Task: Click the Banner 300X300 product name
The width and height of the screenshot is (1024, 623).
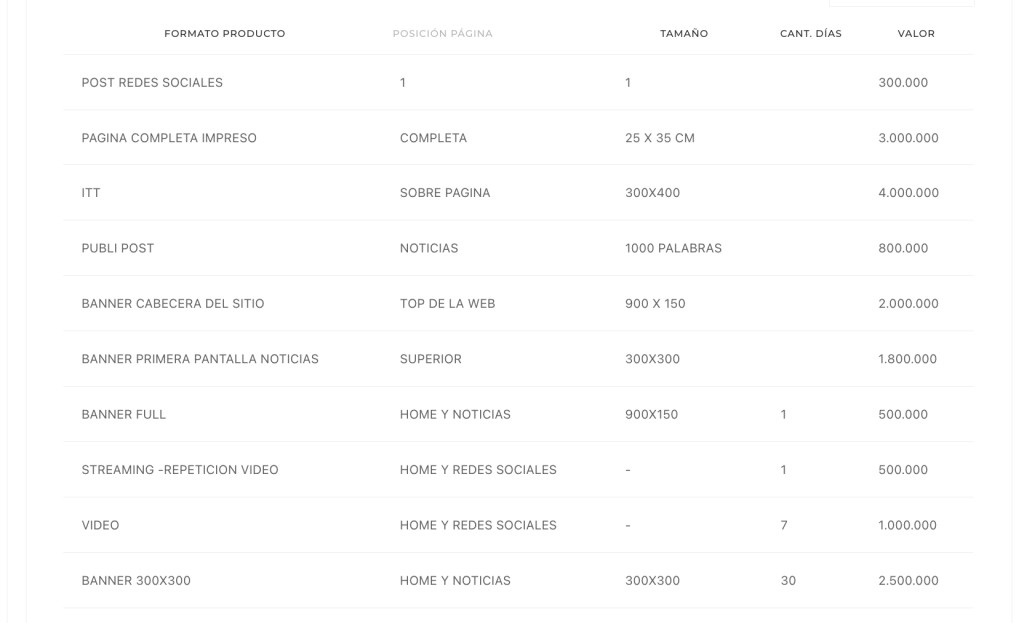Action: [136, 580]
